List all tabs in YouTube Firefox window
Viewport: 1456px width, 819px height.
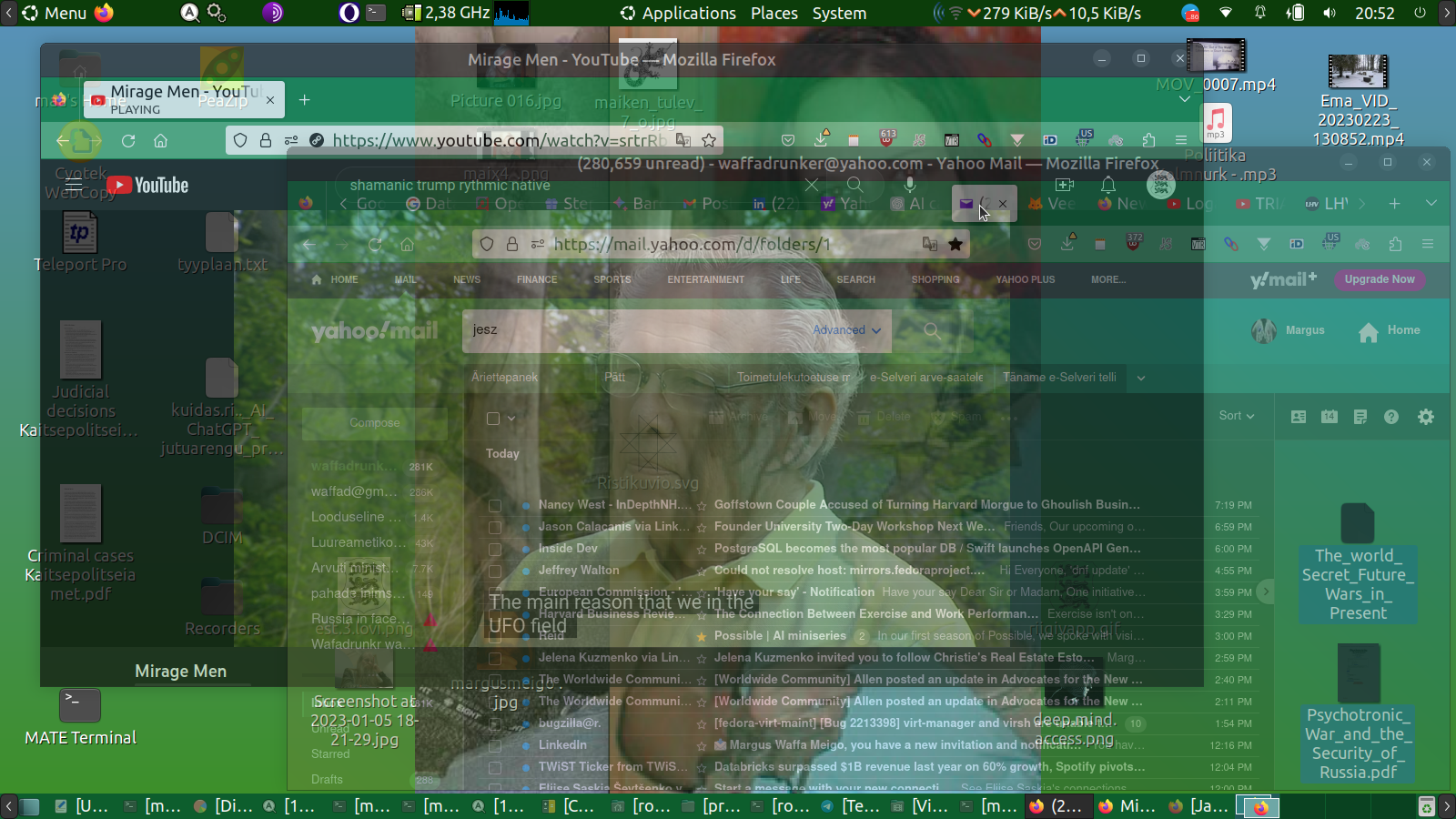[x=1184, y=99]
